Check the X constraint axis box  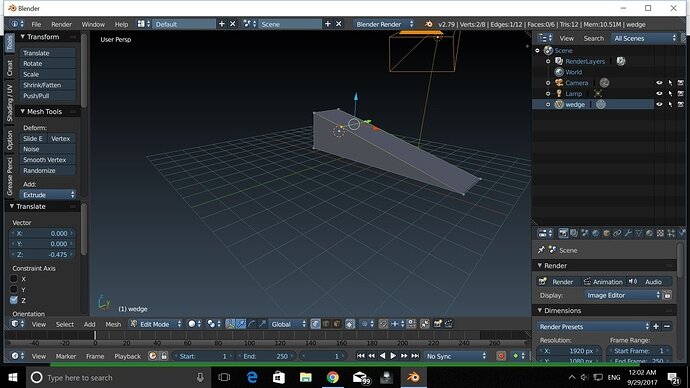click(x=14, y=279)
